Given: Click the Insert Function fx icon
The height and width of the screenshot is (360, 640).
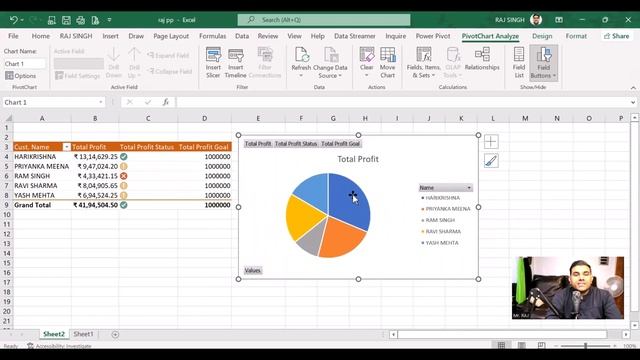Looking at the screenshot, I should (166, 102).
